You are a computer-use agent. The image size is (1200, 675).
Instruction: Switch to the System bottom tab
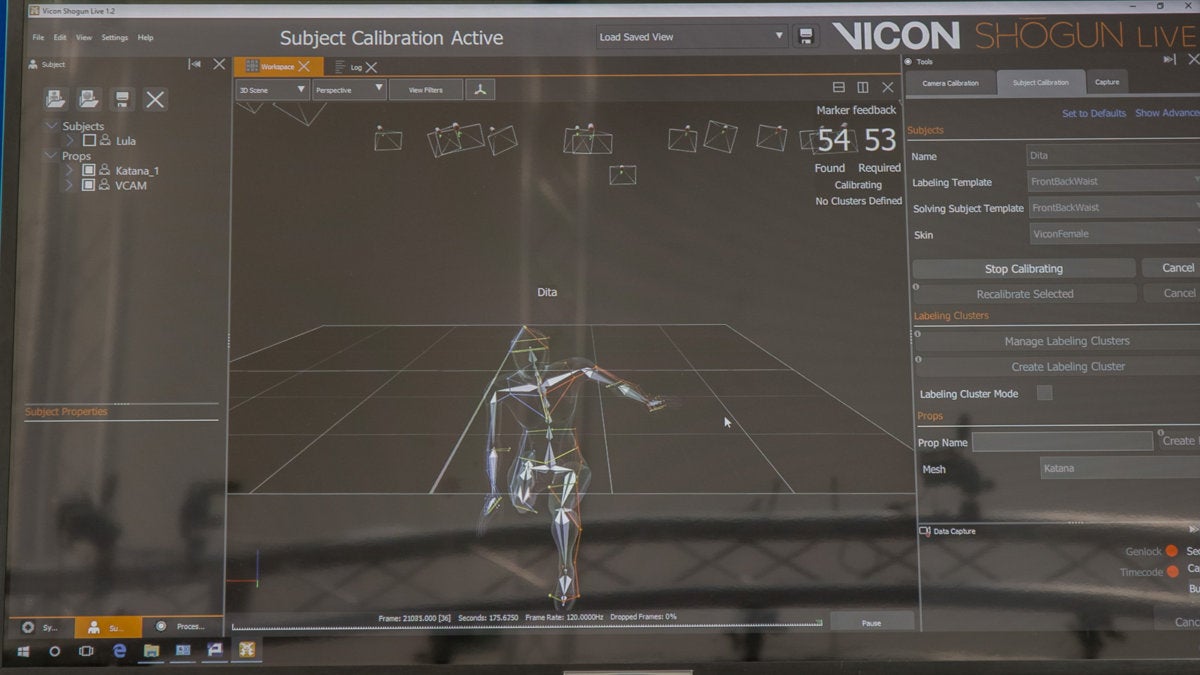click(42, 627)
